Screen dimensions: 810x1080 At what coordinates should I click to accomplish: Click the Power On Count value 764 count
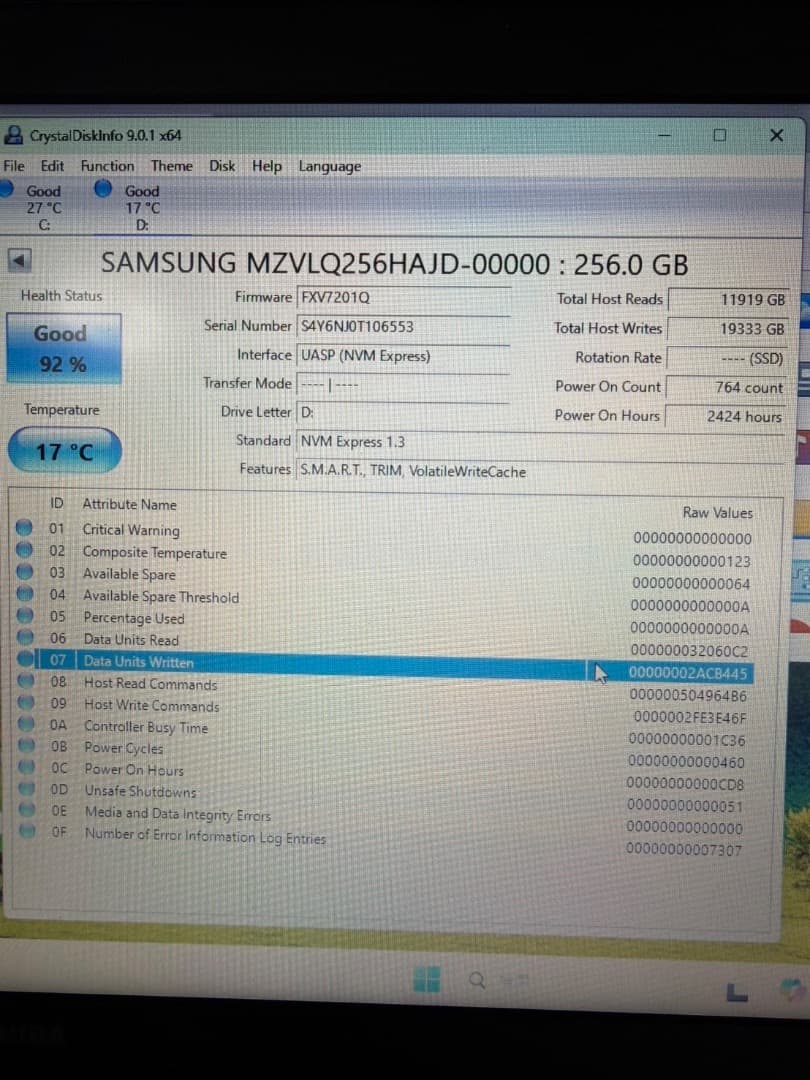[725, 387]
